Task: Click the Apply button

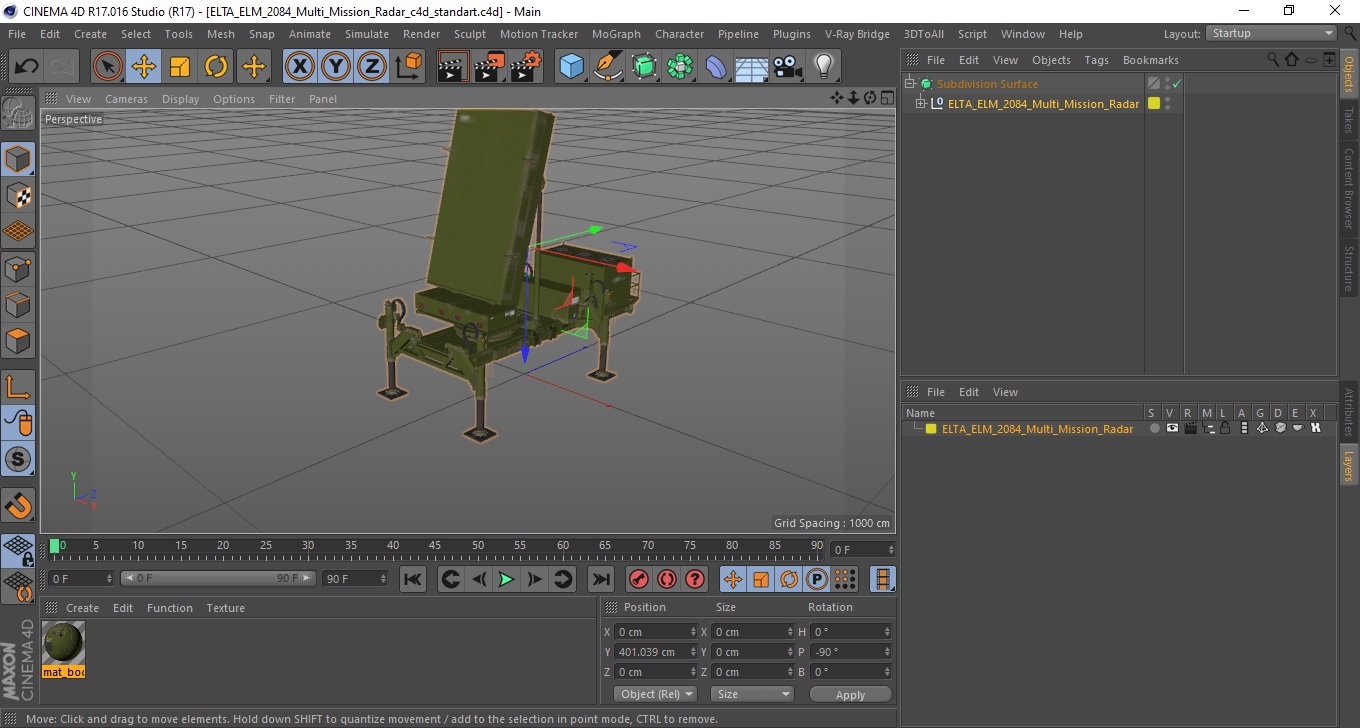Action: 850,694
